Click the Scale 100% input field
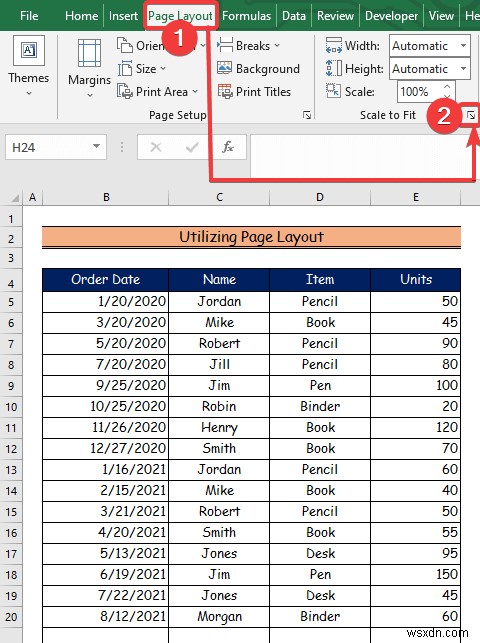Image resolution: width=480 pixels, height=643 pixels. pos(419,91)
